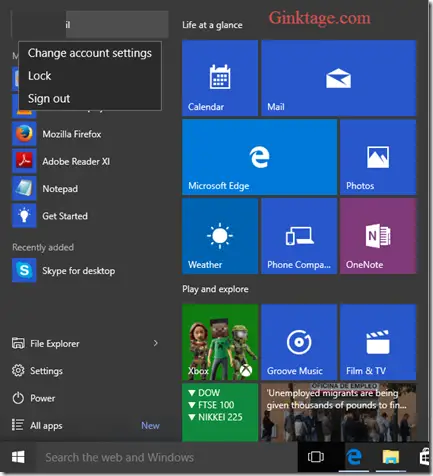Click the Skype for desktop label
This screenshot has height=476, width=433.
click(79, 271)
